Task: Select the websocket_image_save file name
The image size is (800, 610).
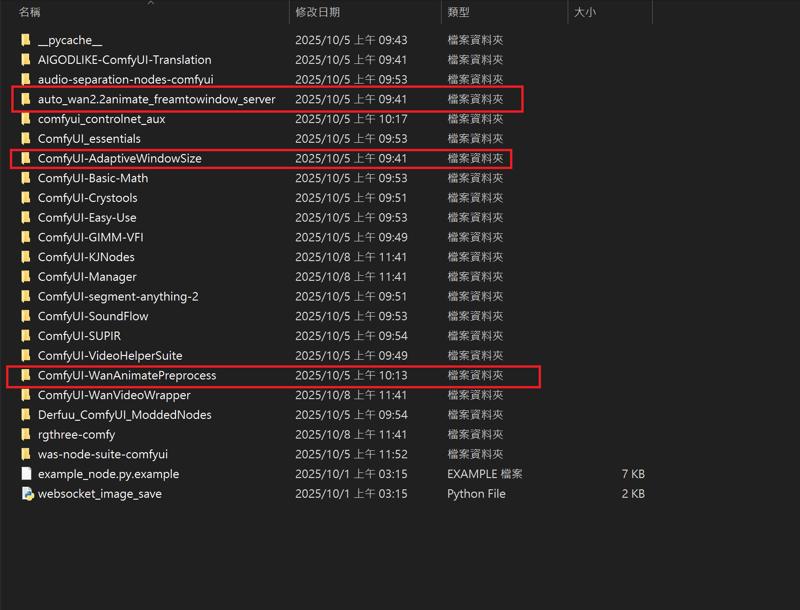Action: pyautogui.click(x=99, y=494)
